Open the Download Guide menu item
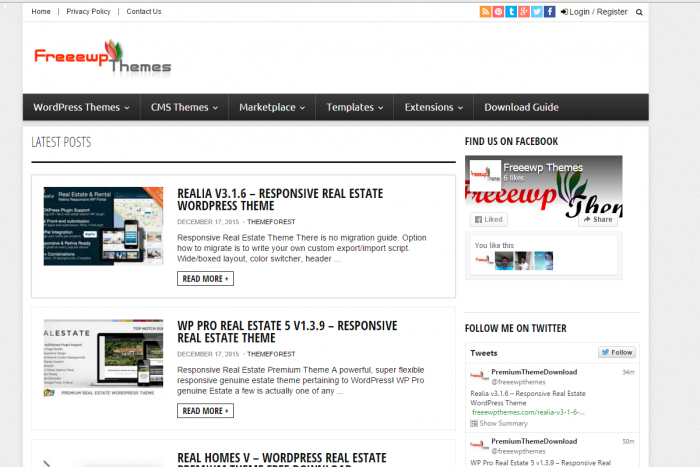This screenshot has width=700, height=467. click(x=521, y=107)
